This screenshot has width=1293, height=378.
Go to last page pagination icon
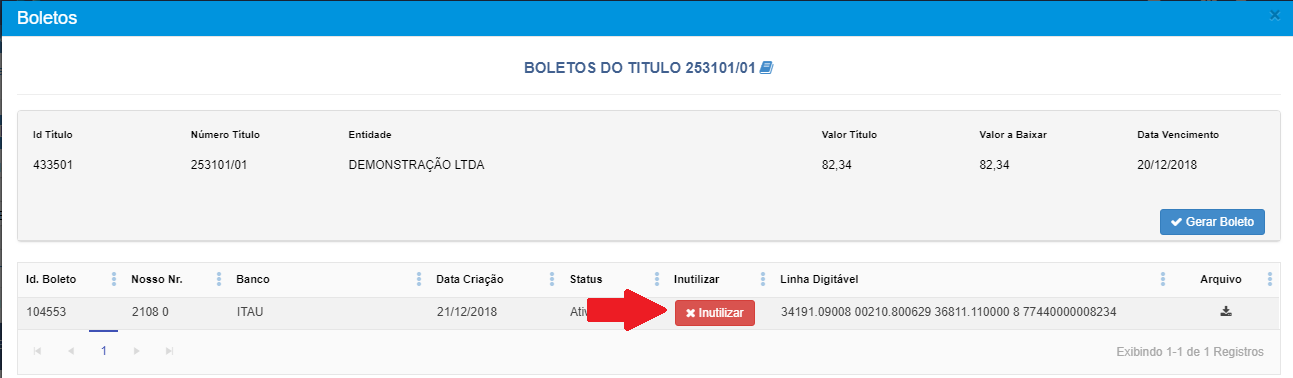[169, 351]
